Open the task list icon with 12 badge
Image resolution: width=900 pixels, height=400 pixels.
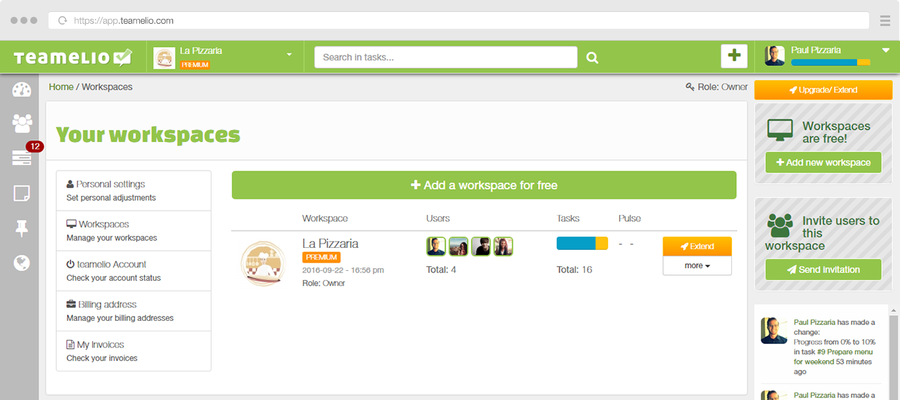[22, 158]
